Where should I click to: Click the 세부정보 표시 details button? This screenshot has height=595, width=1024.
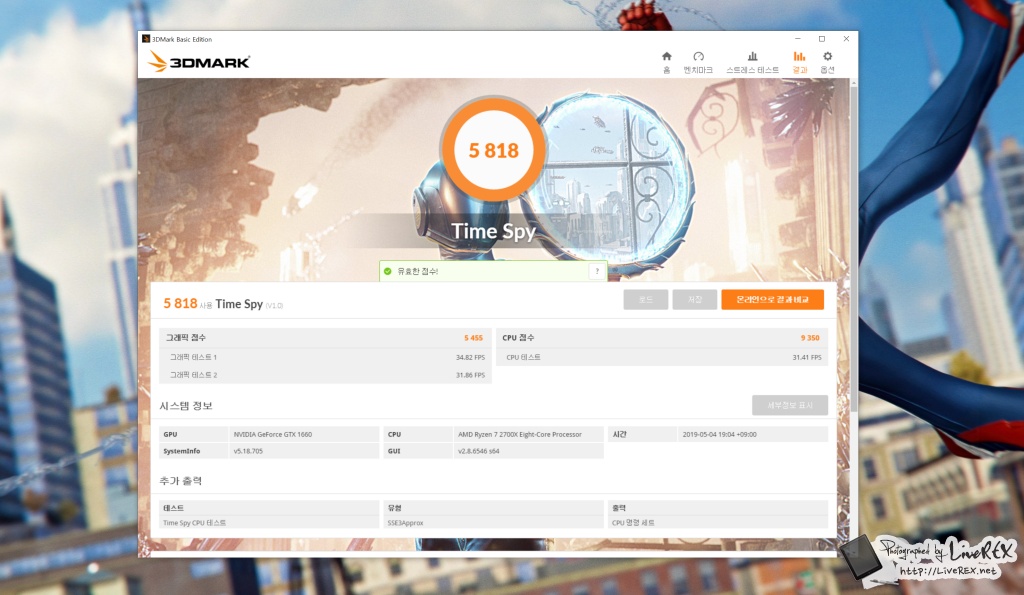coord(790,405)
